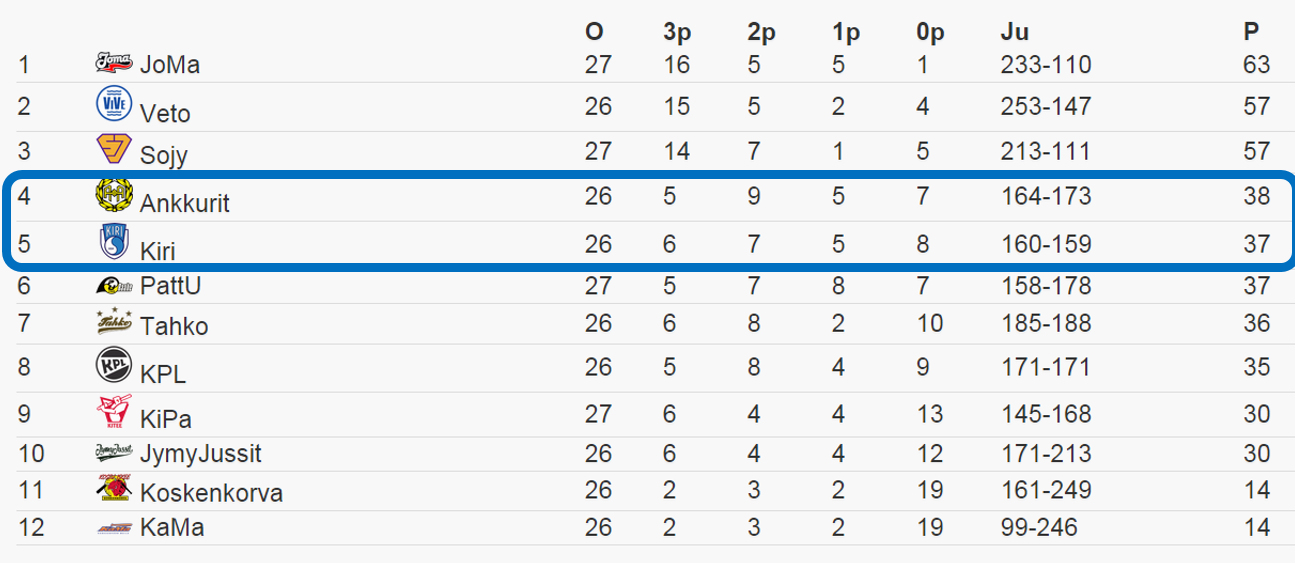
Task: Select the P points column header
Action: 1251,32
